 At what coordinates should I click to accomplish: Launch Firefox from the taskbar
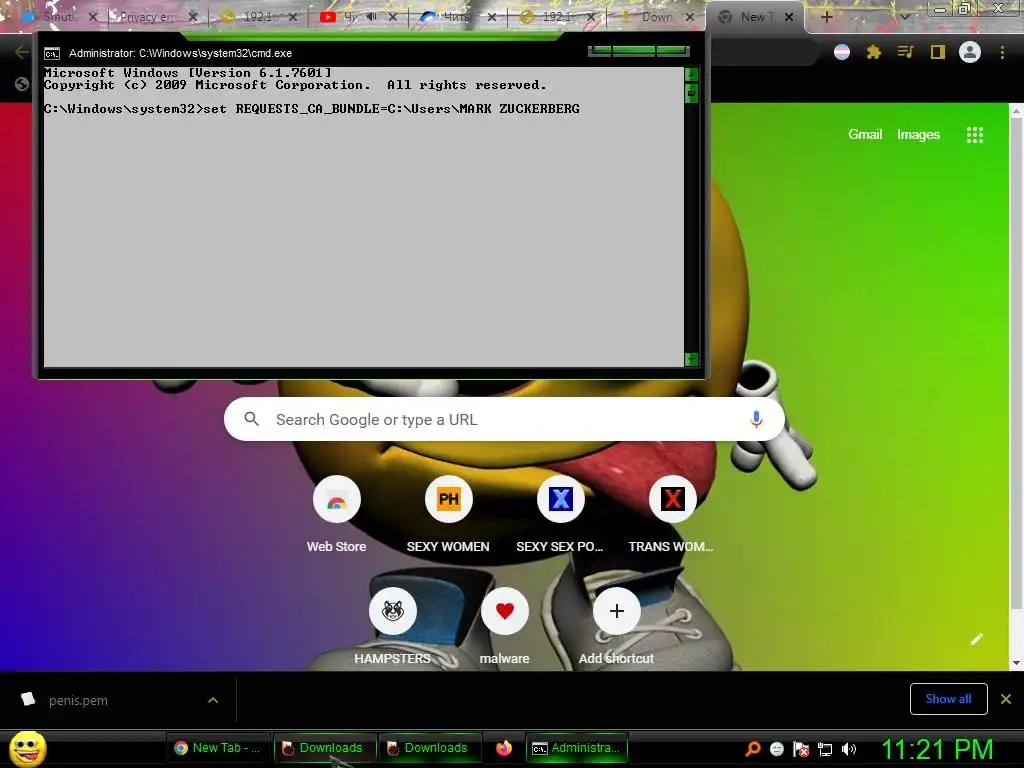(504, 748)
